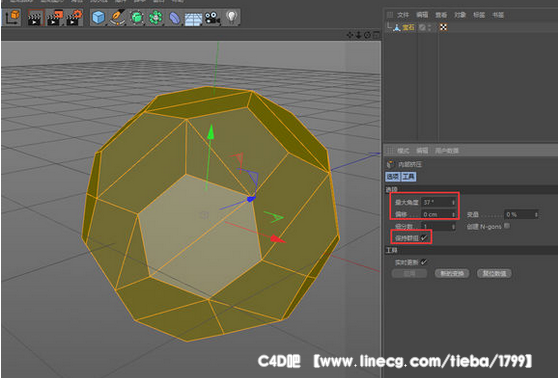Open the green array generator icon
The height and width of the screenshot is (378, 558).
point(156,17)
